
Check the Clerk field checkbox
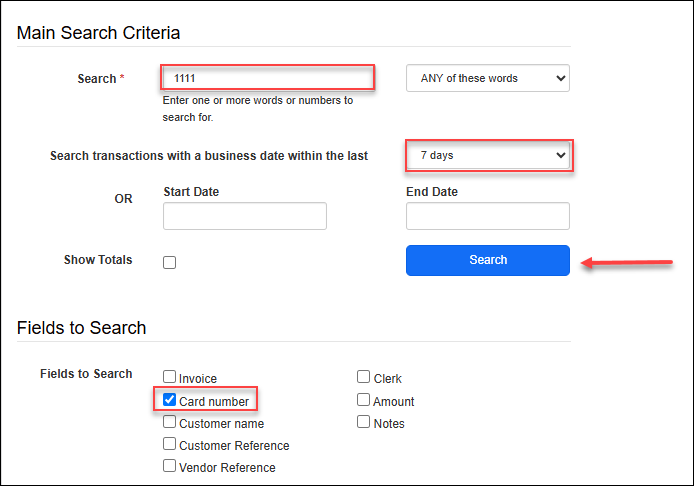click(x=364, y=378)
